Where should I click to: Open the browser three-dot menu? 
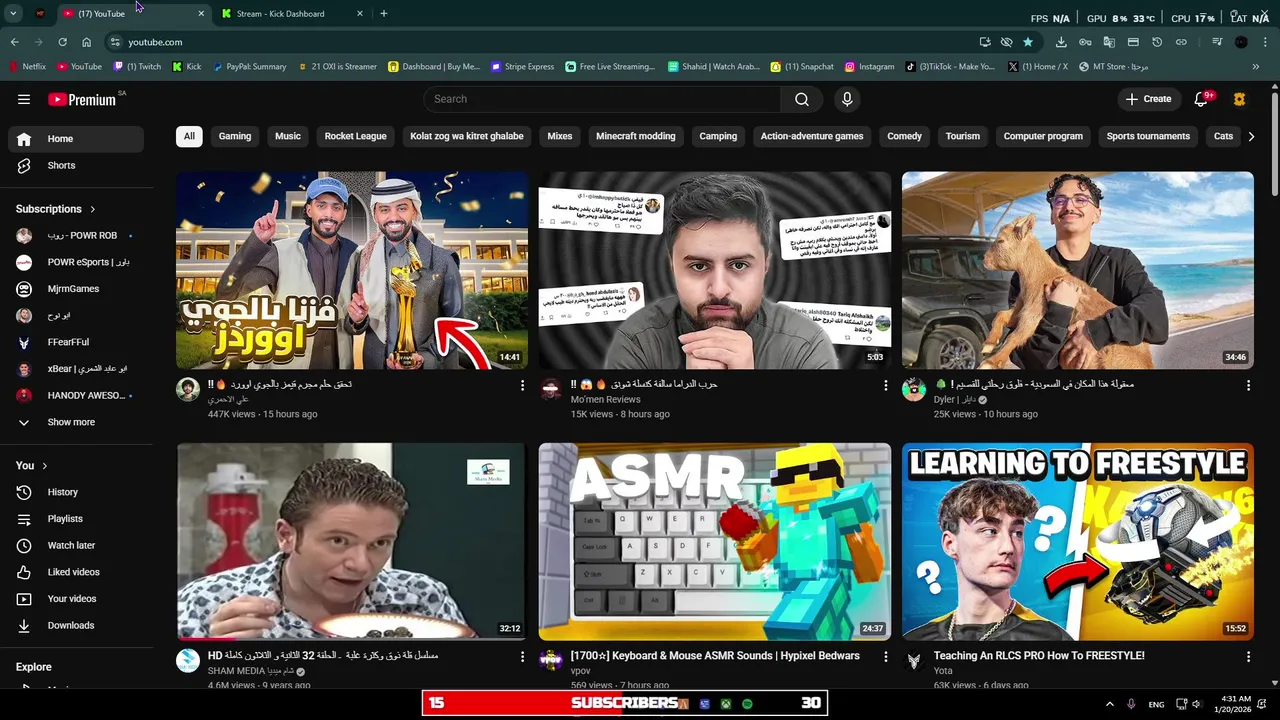coord(1266,42)
